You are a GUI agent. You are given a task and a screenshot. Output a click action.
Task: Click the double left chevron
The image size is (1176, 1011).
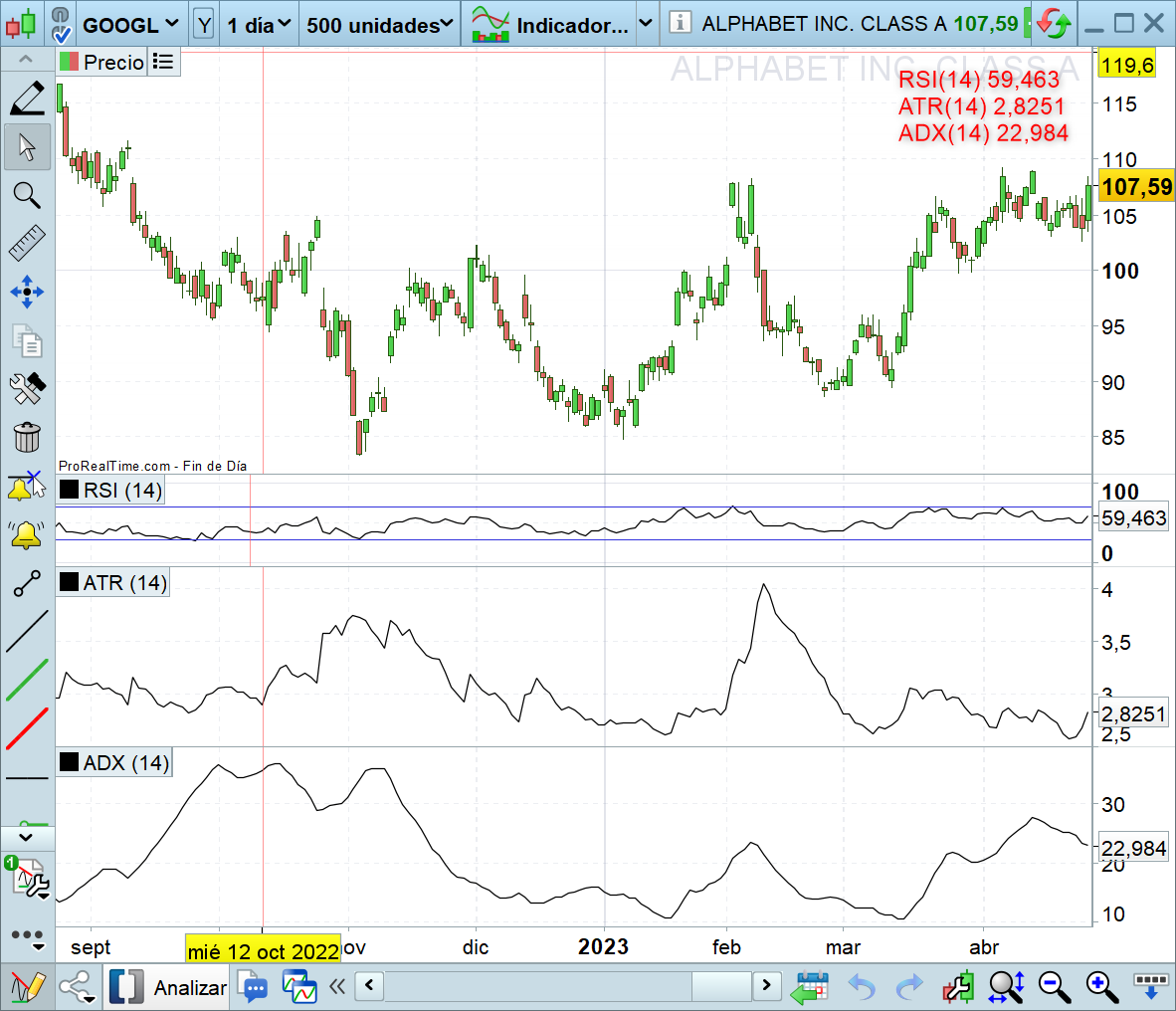tap(337, 985)
